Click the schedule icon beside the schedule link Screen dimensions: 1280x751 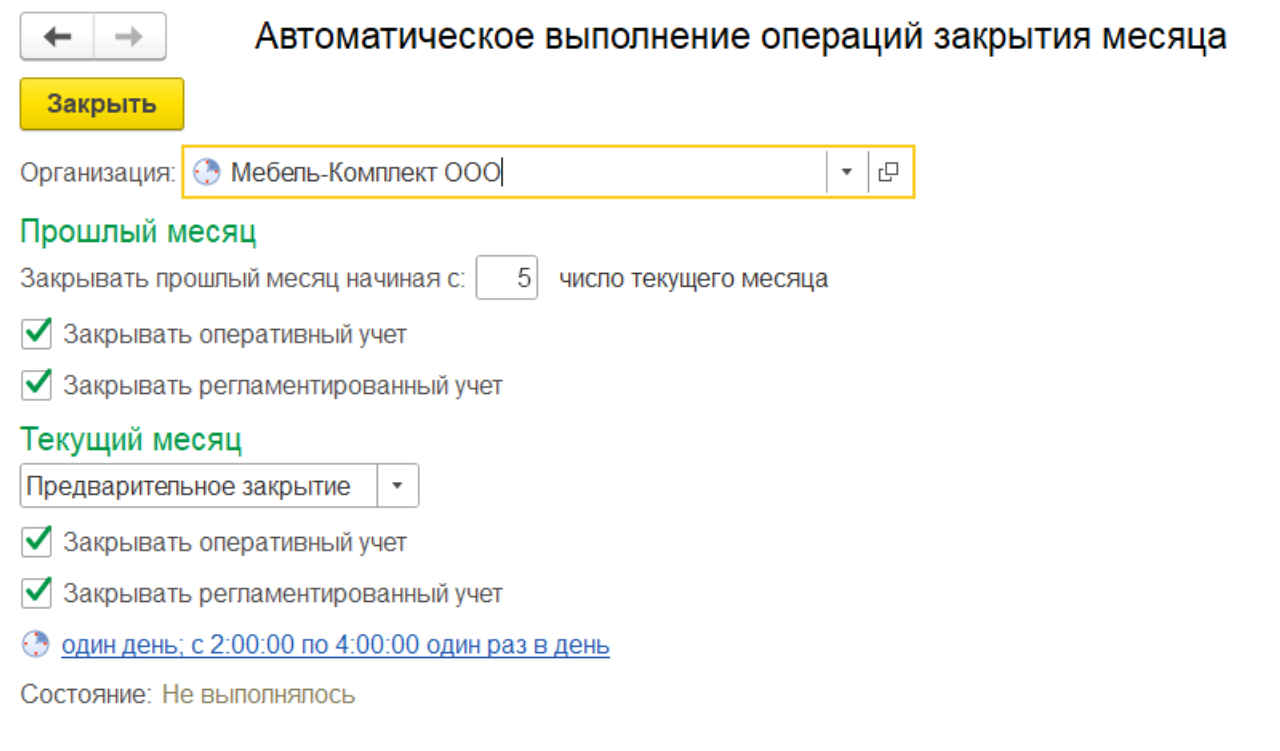(x=35, y=645)
